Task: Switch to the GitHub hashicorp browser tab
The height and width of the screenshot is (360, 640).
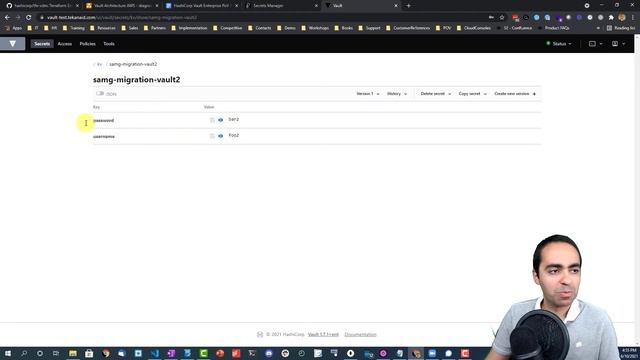Action: (42, 6)
